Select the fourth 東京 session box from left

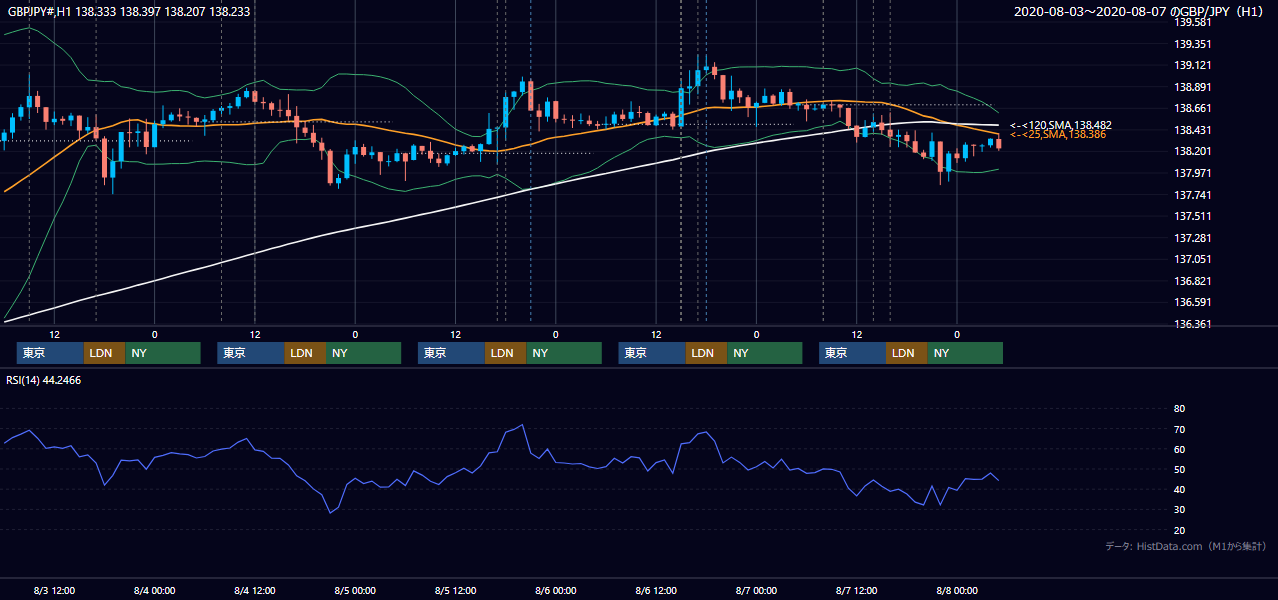click(x=652, y=353)
